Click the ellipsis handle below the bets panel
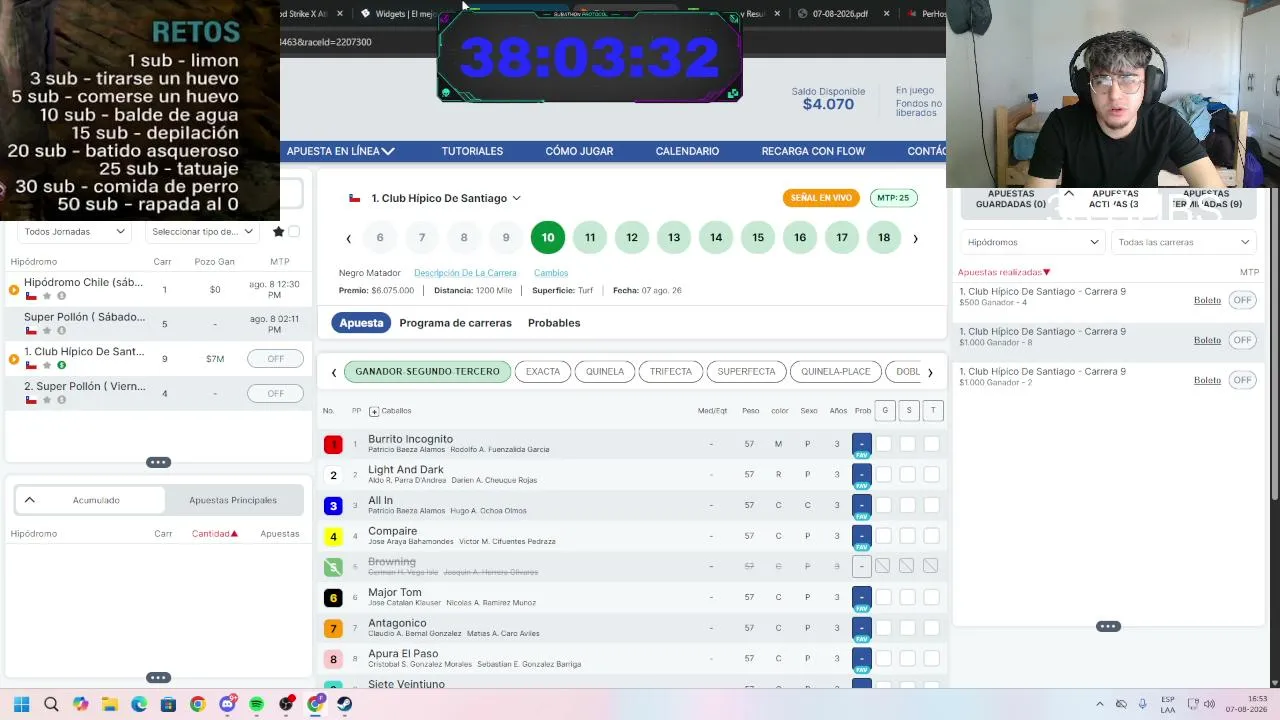 (1108, 626)
